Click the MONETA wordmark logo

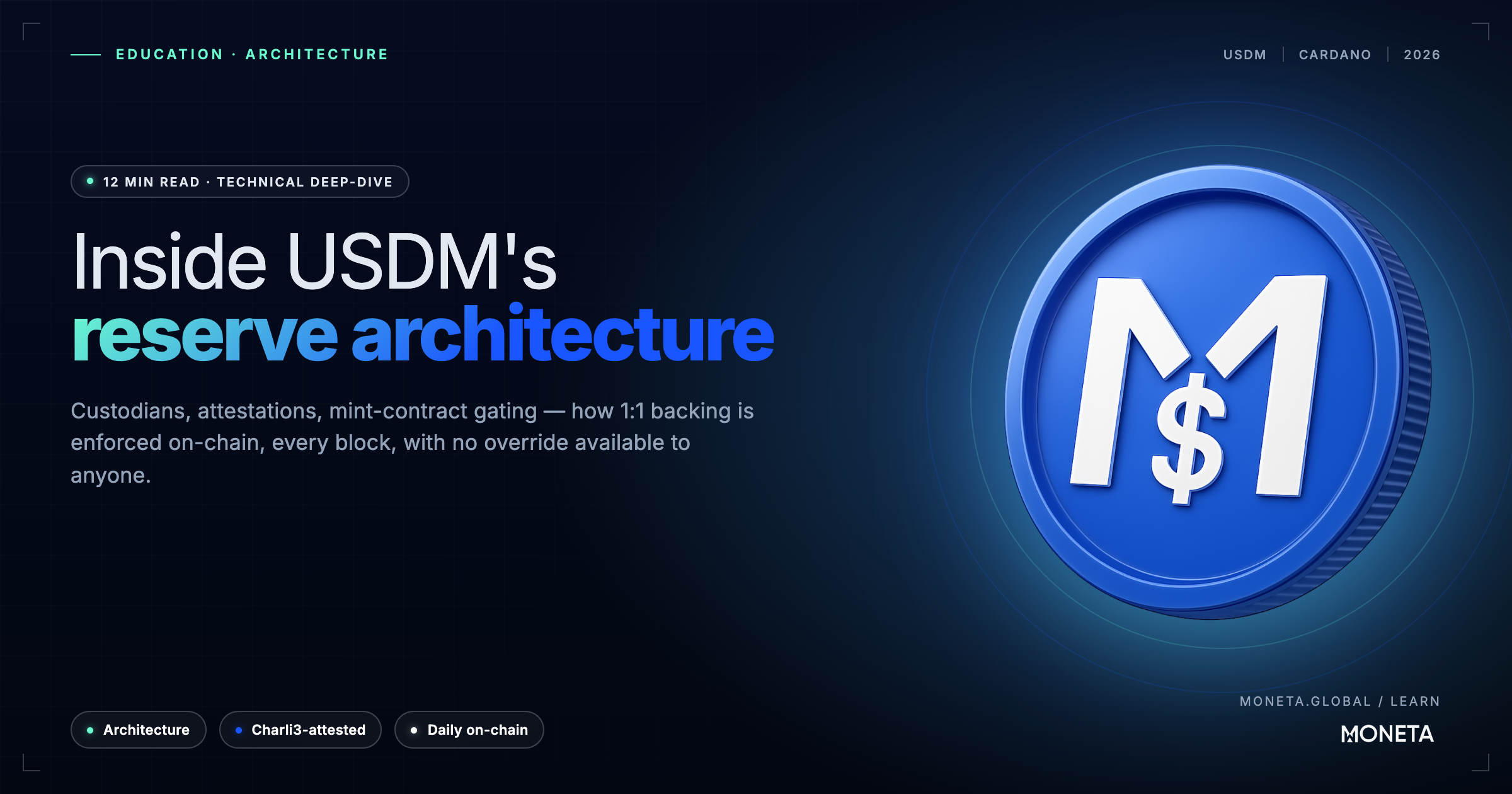tap(1387, 734)
